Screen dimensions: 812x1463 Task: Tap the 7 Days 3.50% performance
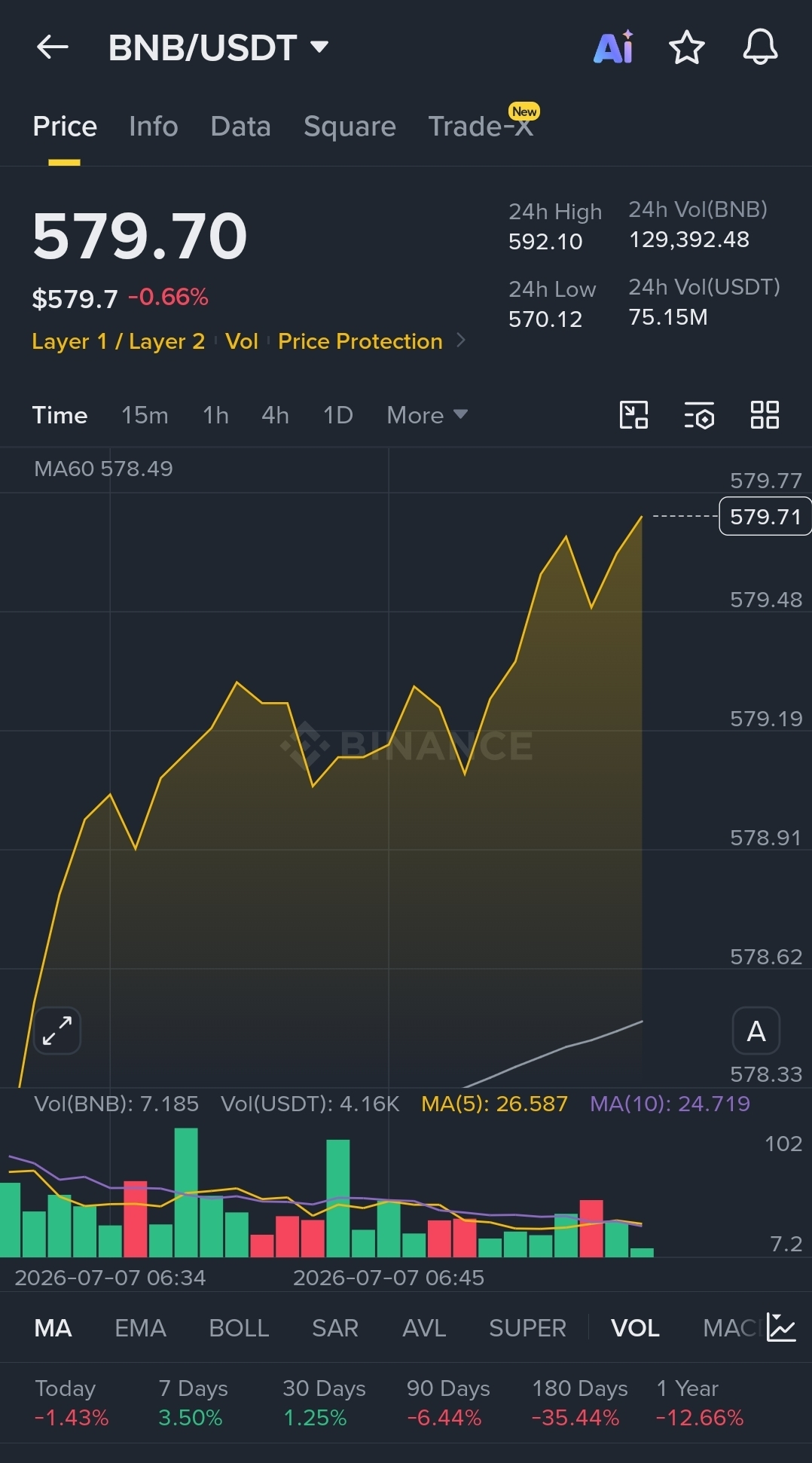pyautogui.click(x=193, y=1403)
